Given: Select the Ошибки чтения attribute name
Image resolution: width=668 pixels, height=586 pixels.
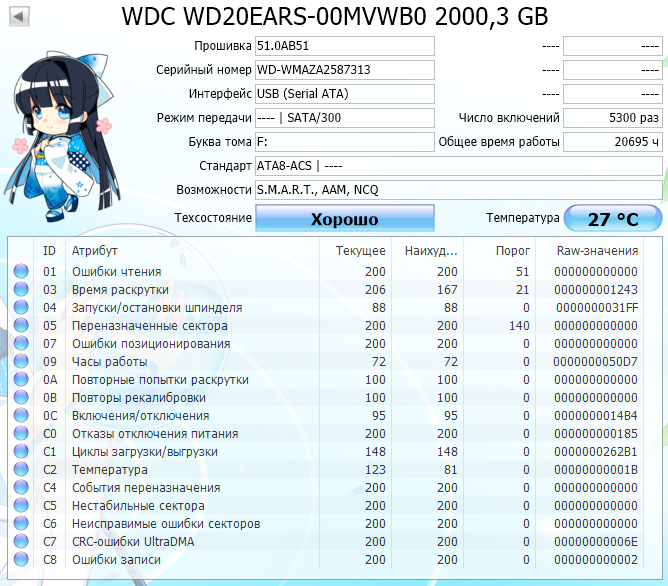Looking at the screenshot, I should click(116, 272).
